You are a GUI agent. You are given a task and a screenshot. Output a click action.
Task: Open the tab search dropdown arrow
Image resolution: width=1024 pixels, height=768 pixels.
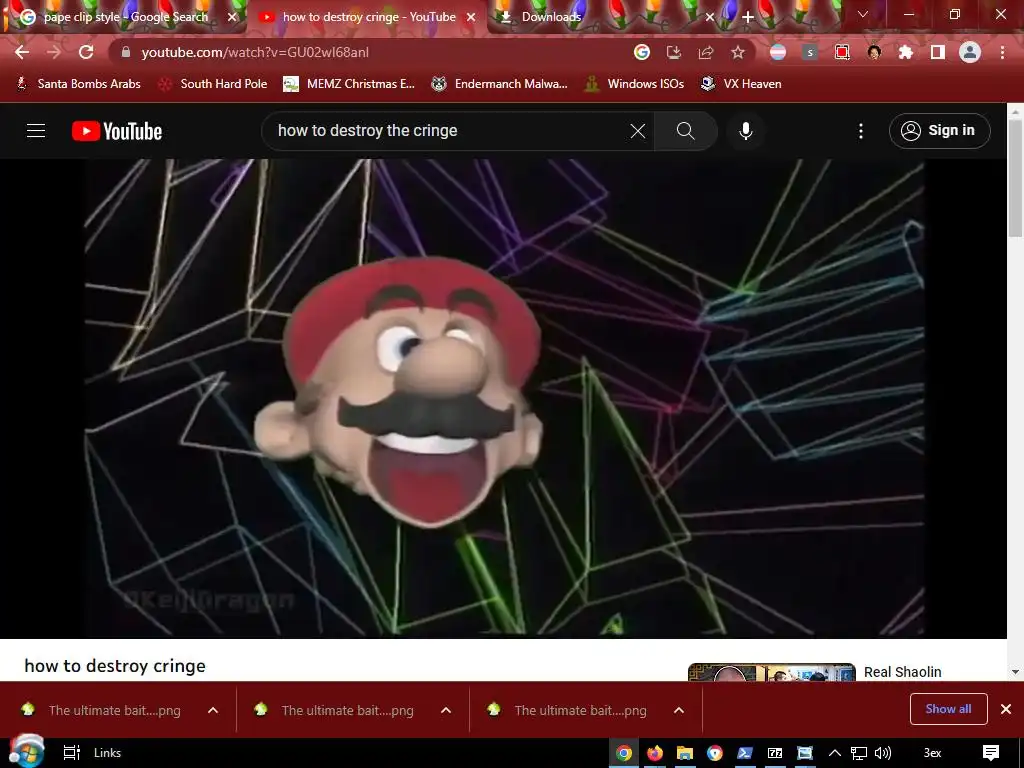pos(863,14)
